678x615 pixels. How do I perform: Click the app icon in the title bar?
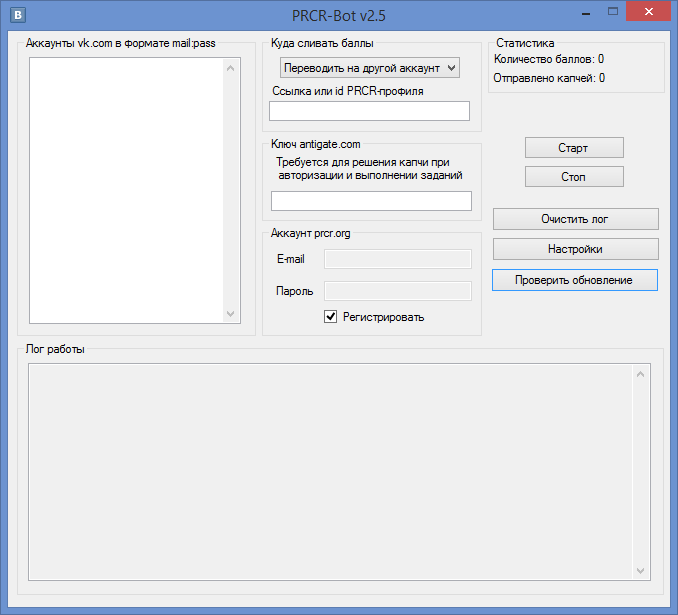(x=18, y=15)
